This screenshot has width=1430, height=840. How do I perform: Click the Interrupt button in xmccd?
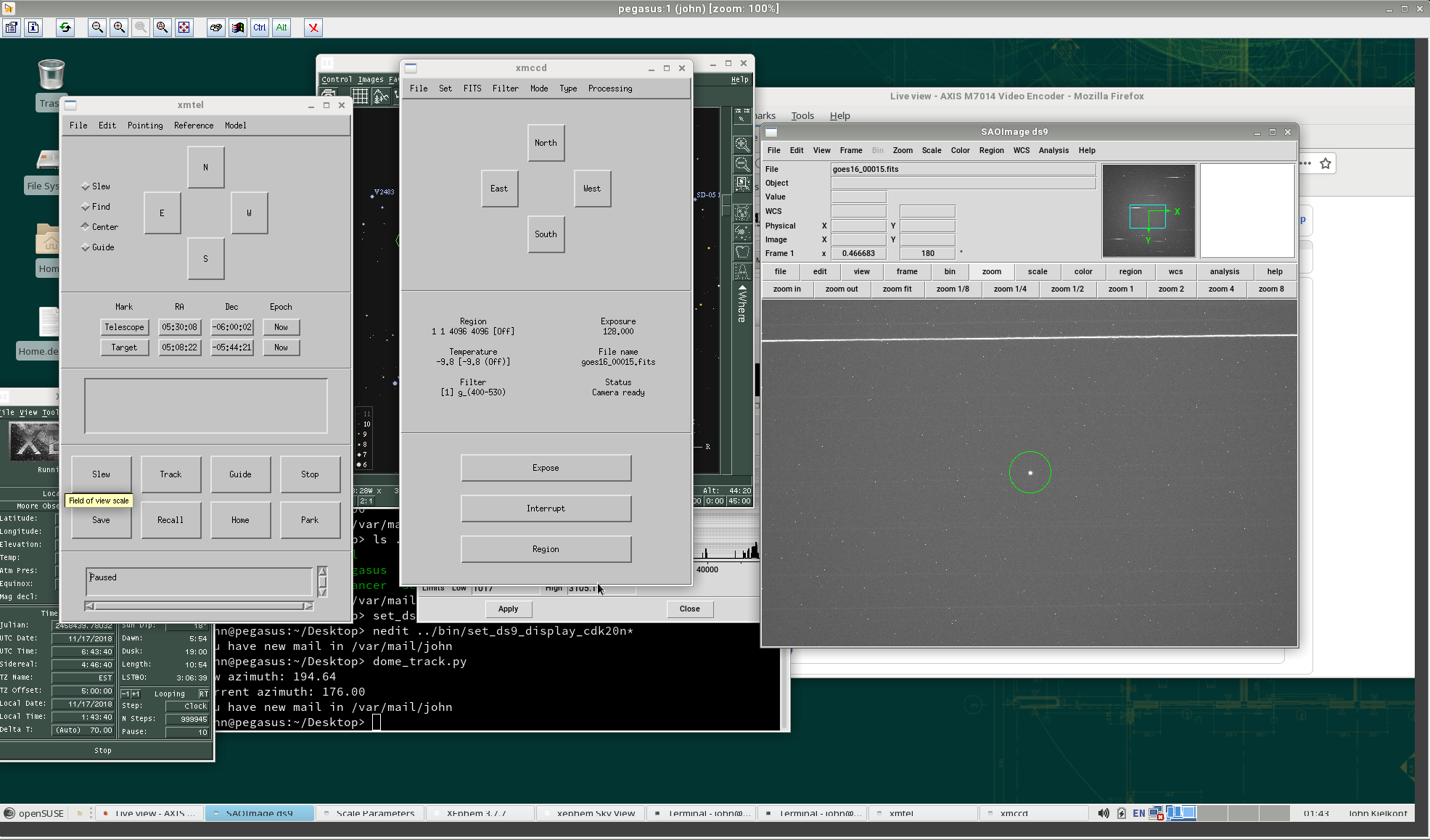[x=546, y=508]
